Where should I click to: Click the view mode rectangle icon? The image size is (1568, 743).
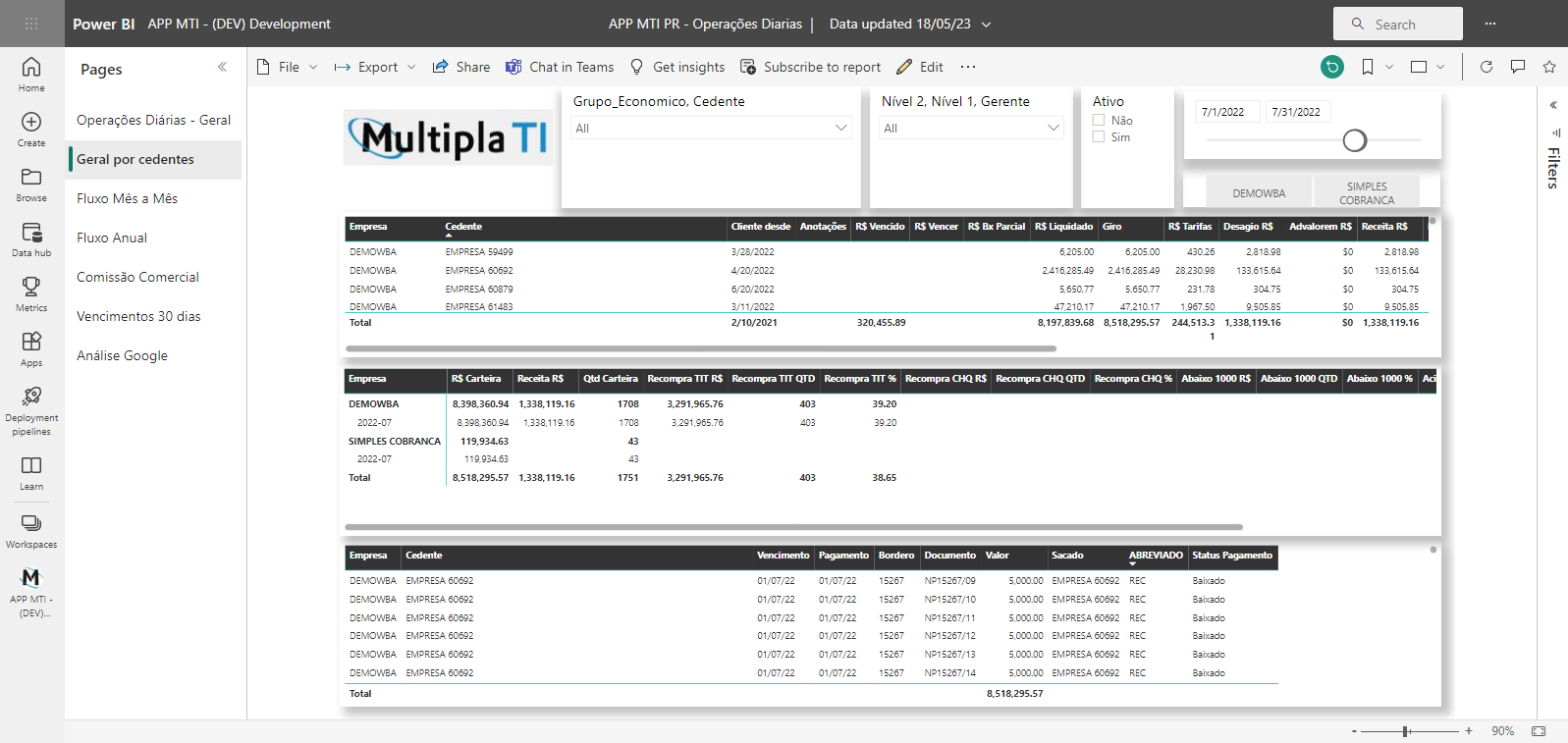coord(1419,67)
